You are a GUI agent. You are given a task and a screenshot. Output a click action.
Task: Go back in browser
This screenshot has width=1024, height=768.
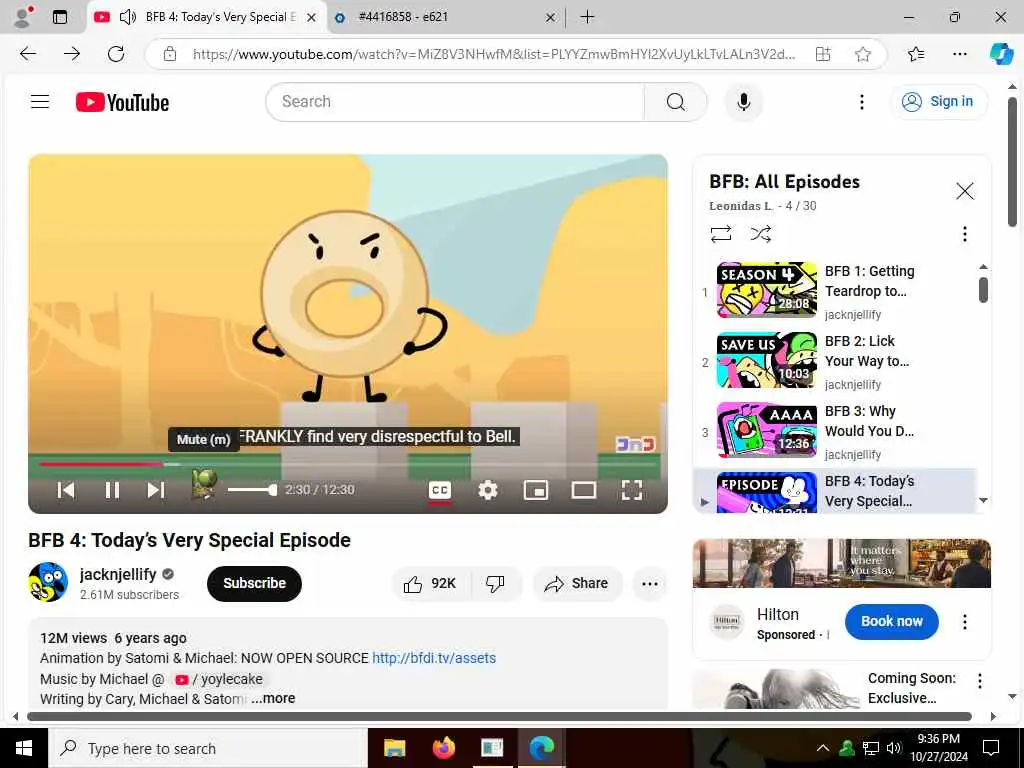click(x=28, y=54)
